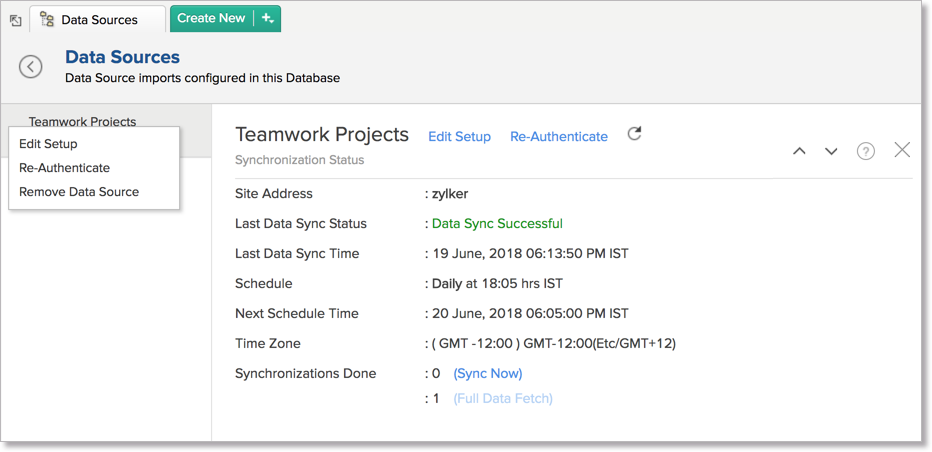
Task: Click the Synchronizations Done label
Action: pyautogui.click(x=306, y=373)
